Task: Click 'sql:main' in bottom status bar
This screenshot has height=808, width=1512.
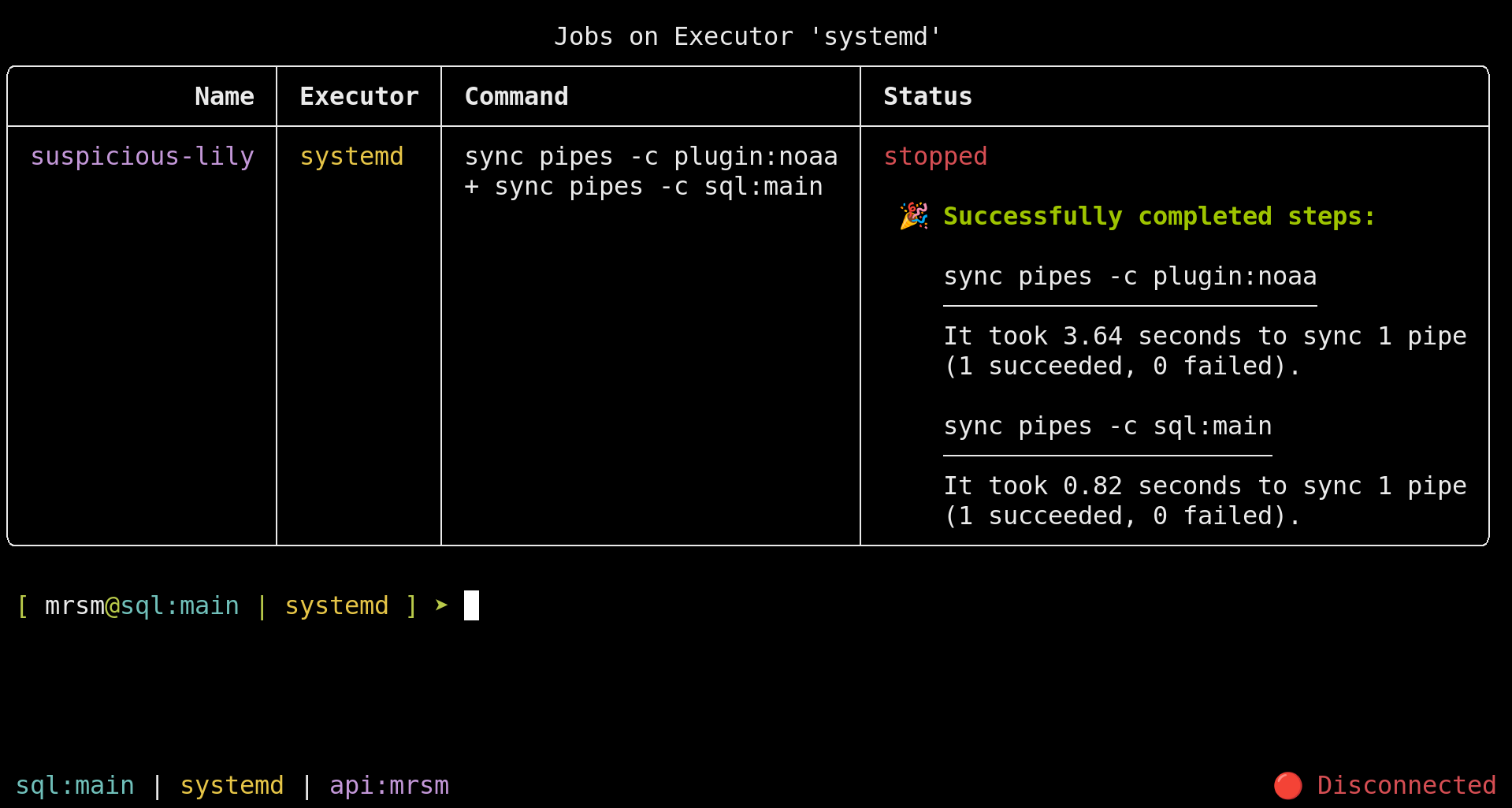Action: (75, 785)
